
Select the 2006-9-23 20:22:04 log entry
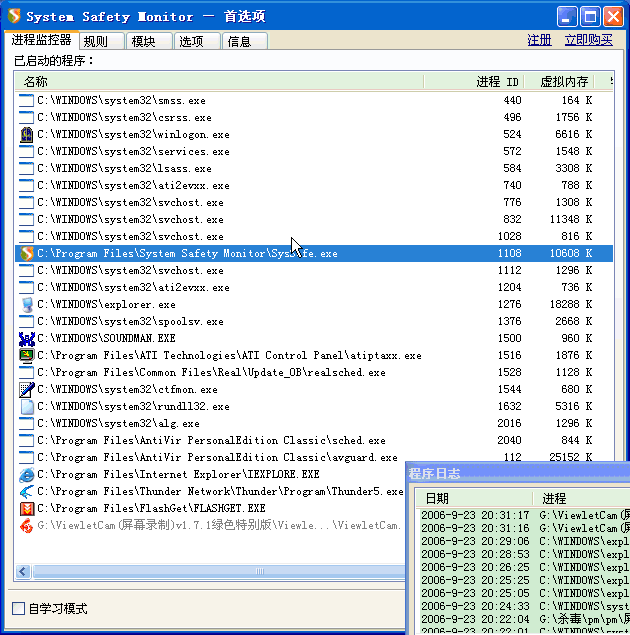524,619
